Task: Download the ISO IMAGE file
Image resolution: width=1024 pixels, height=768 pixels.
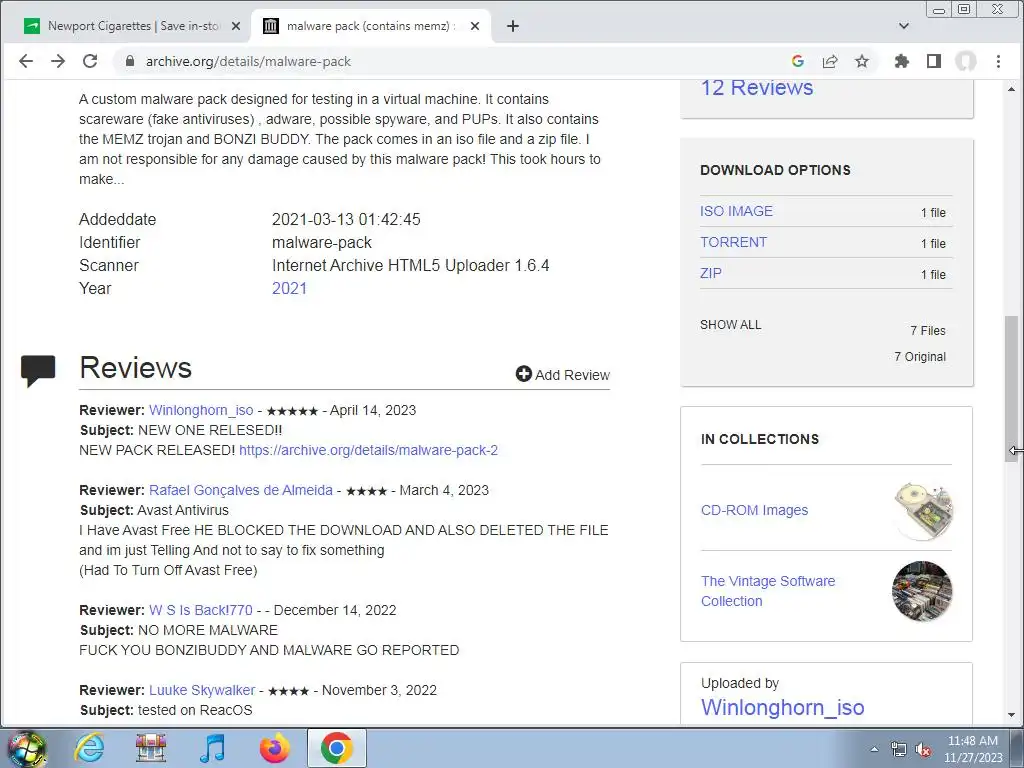Action: [x=736, y=211]
